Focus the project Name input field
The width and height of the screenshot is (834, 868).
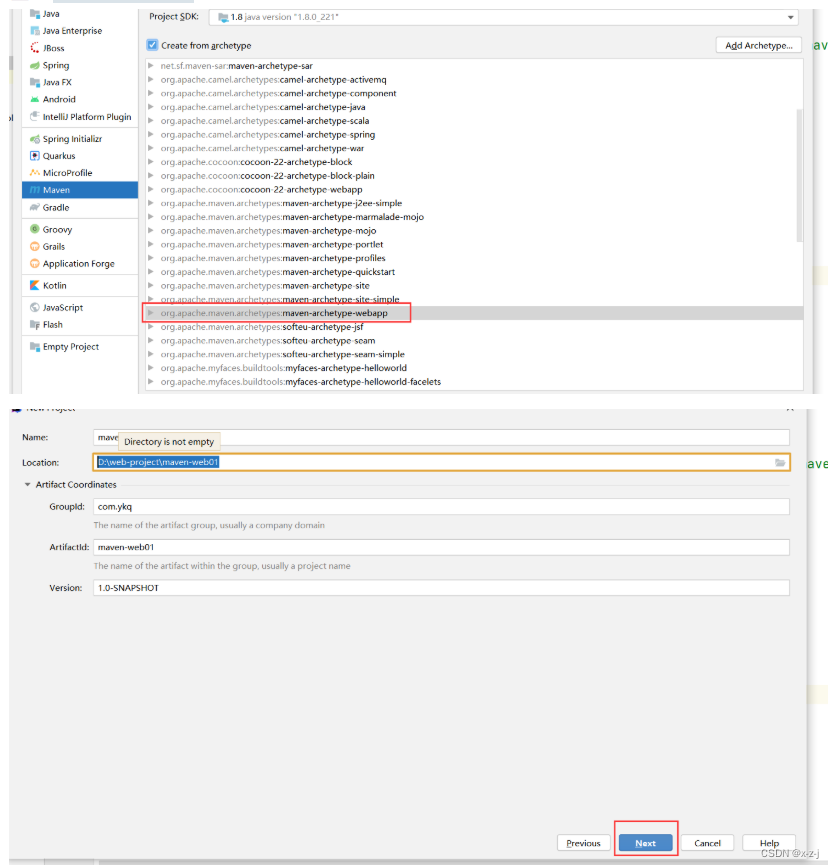coord(441,437)
